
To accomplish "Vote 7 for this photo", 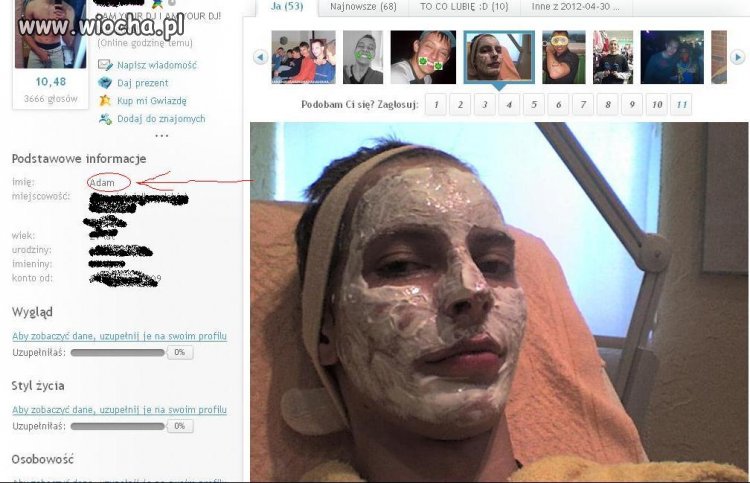I will (x=583, y=104).
